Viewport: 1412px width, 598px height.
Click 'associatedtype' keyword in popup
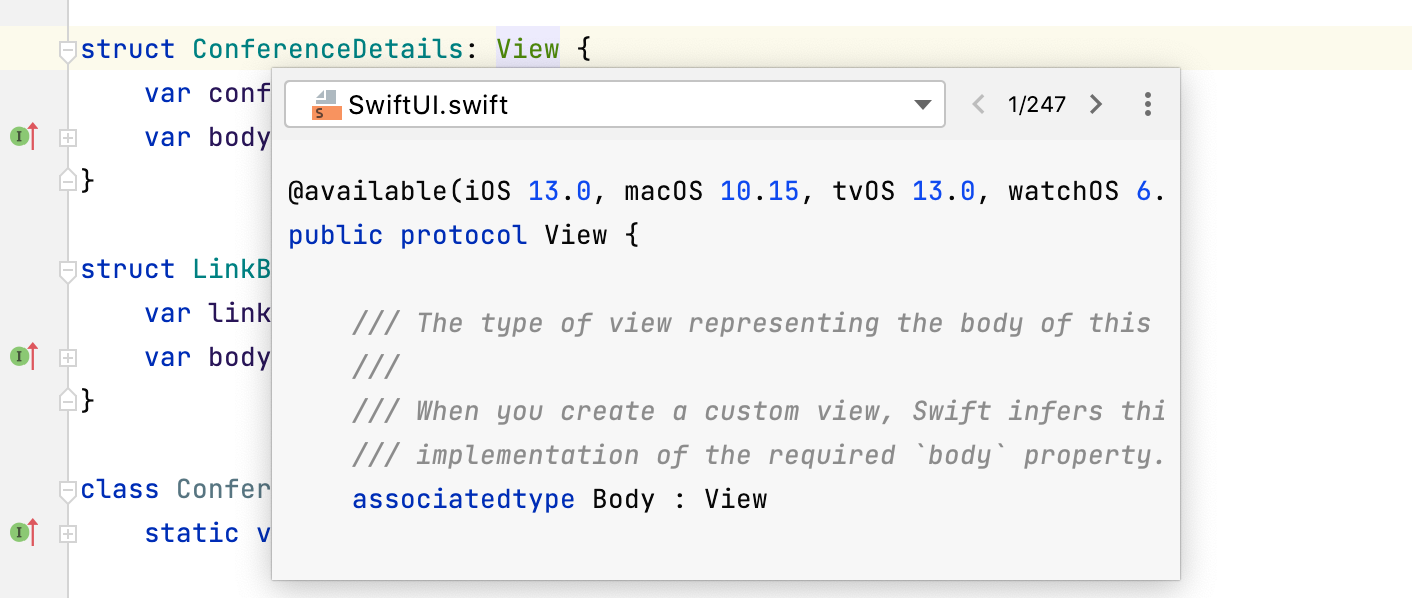click(x=463, y=499)
